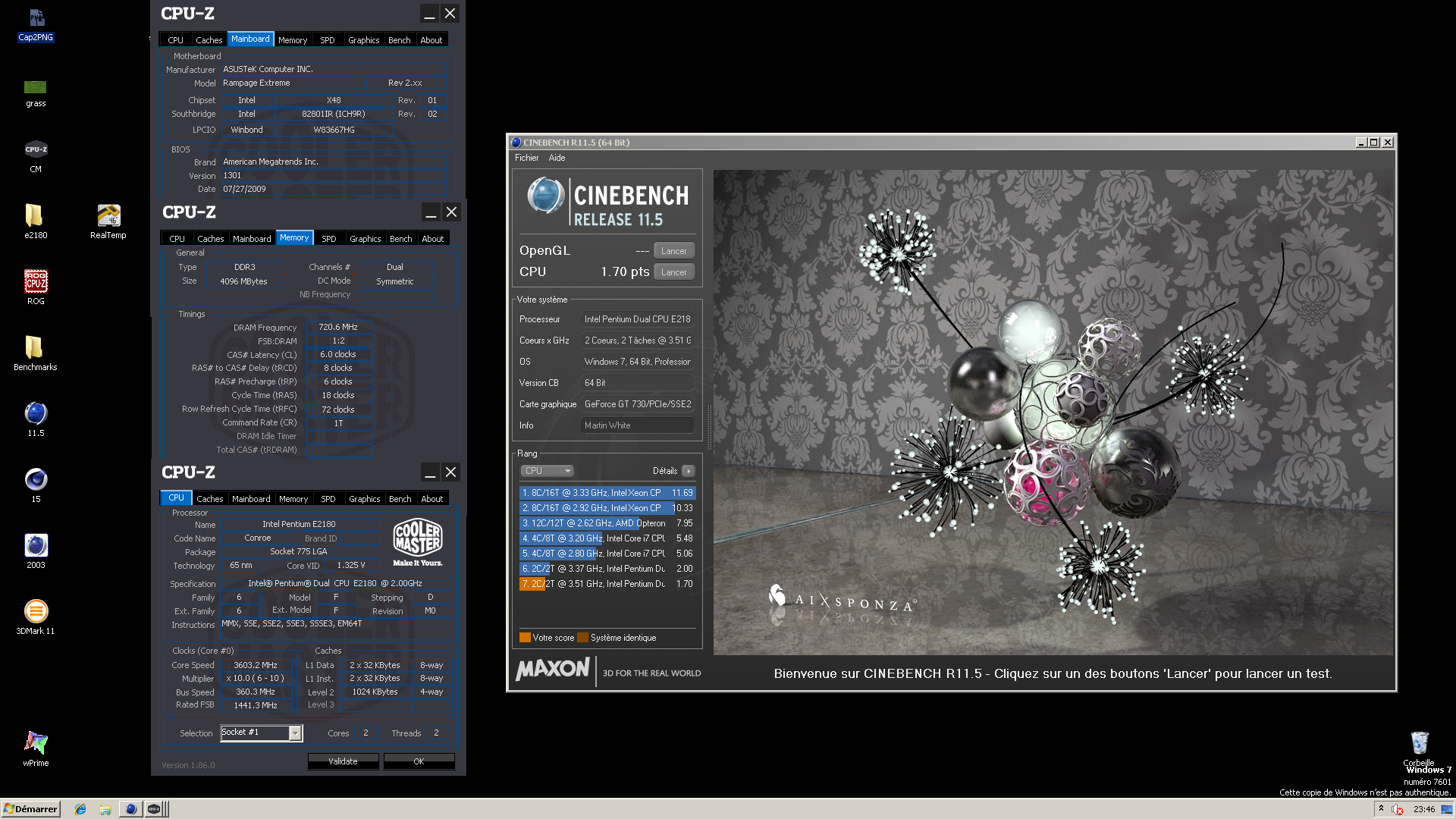This screenshot has width=1456, height=819.
Task: Switch to Cinebench taskbar button
Action: pos(130,809)
